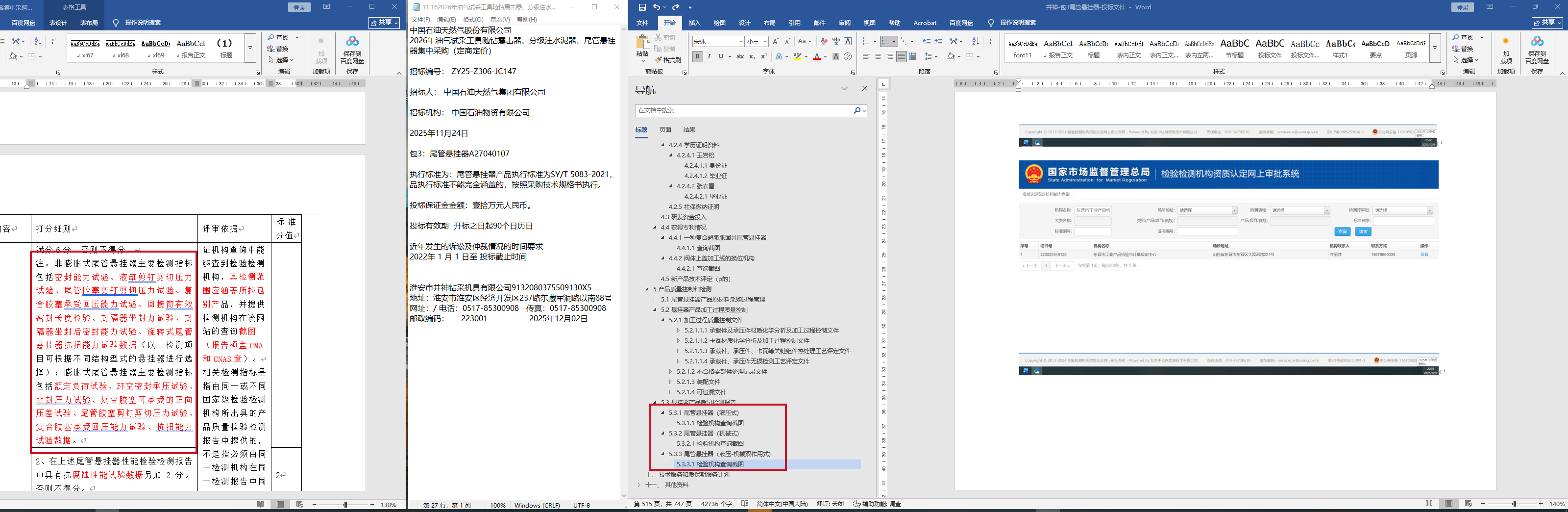Sort paragraphs with the A-Z icon in the right Word window

(x=976, y=42)
